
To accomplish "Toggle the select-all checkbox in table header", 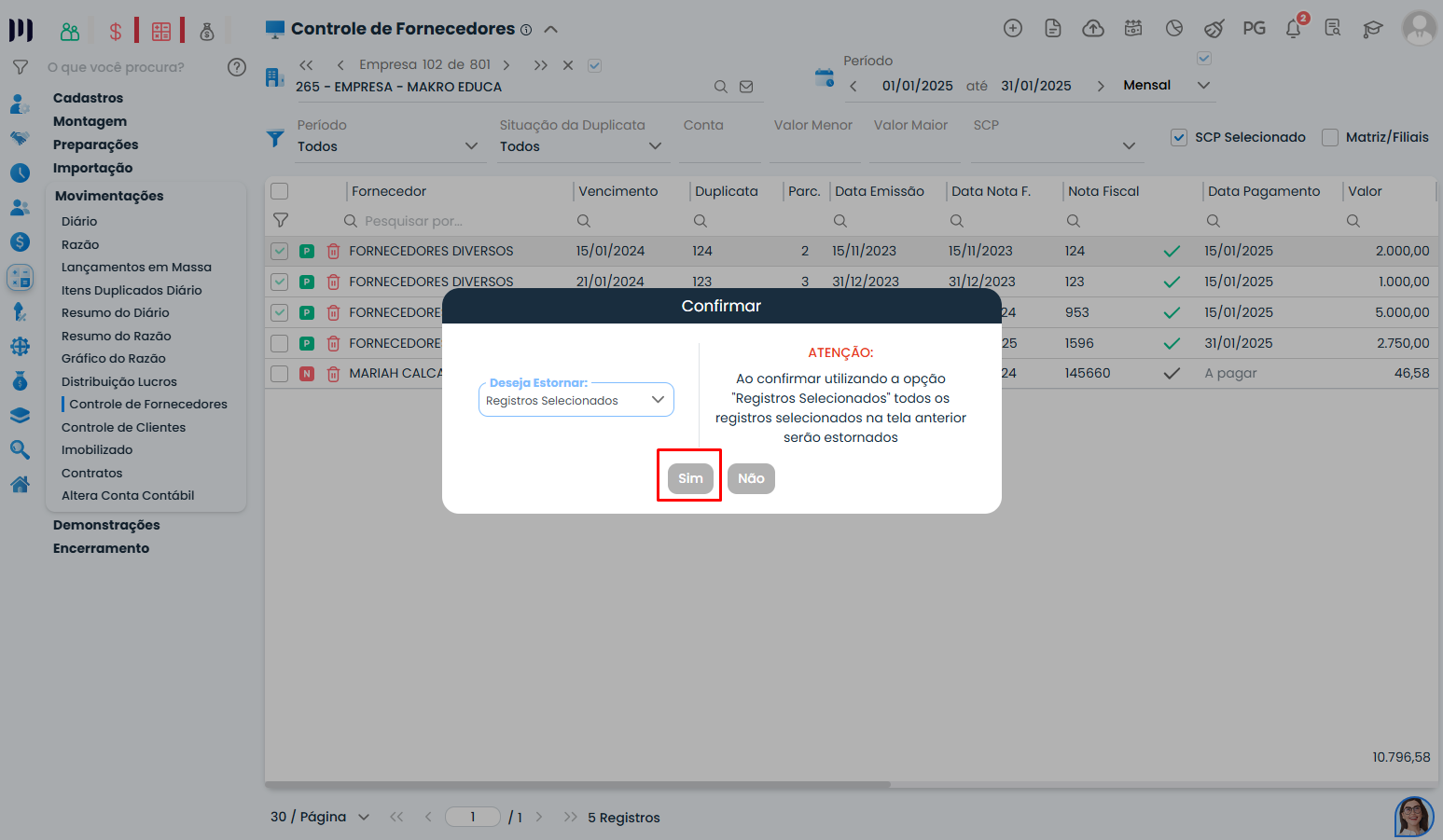I will 280,191.
